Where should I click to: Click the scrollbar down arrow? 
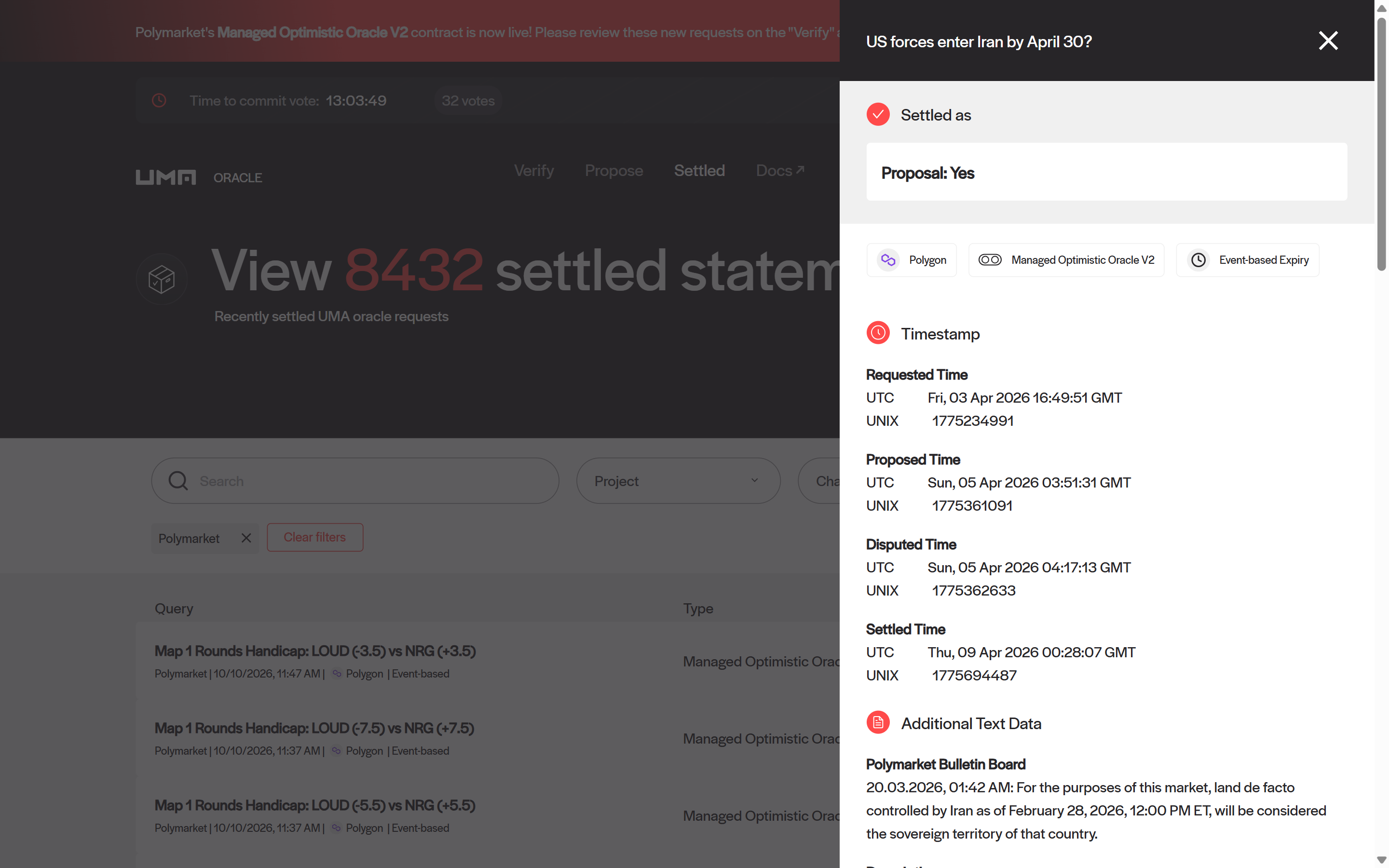1382,859
